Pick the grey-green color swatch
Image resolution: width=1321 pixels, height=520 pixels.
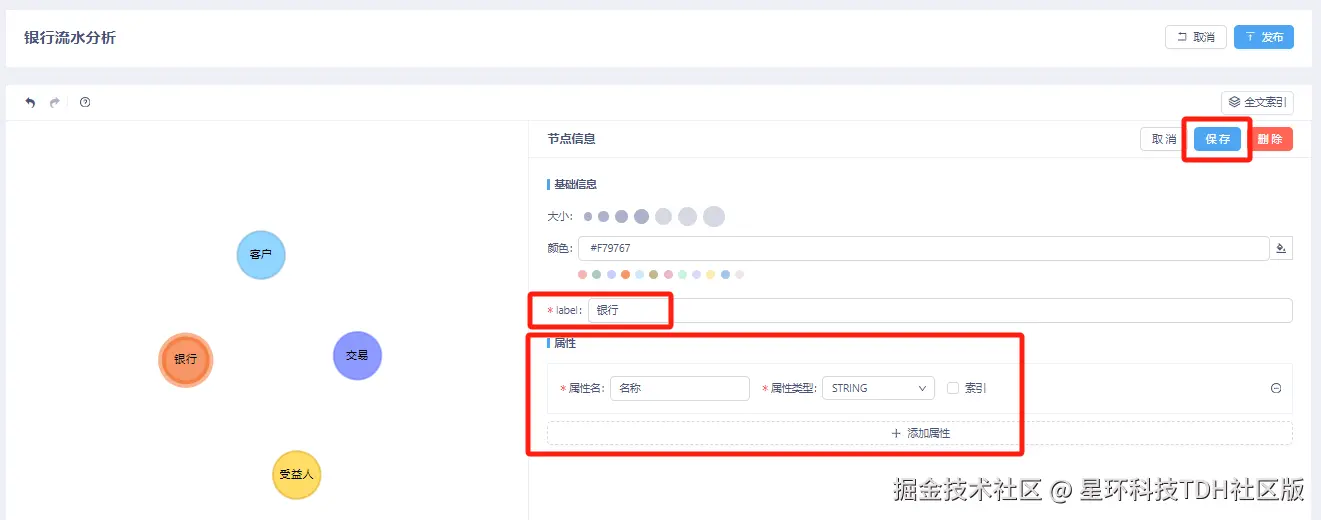coord(596,274)
